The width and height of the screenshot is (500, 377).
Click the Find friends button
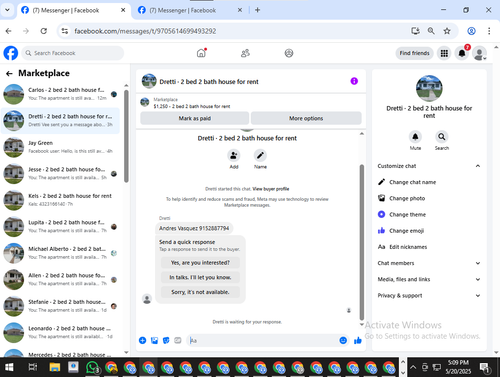tap(414, 53)
